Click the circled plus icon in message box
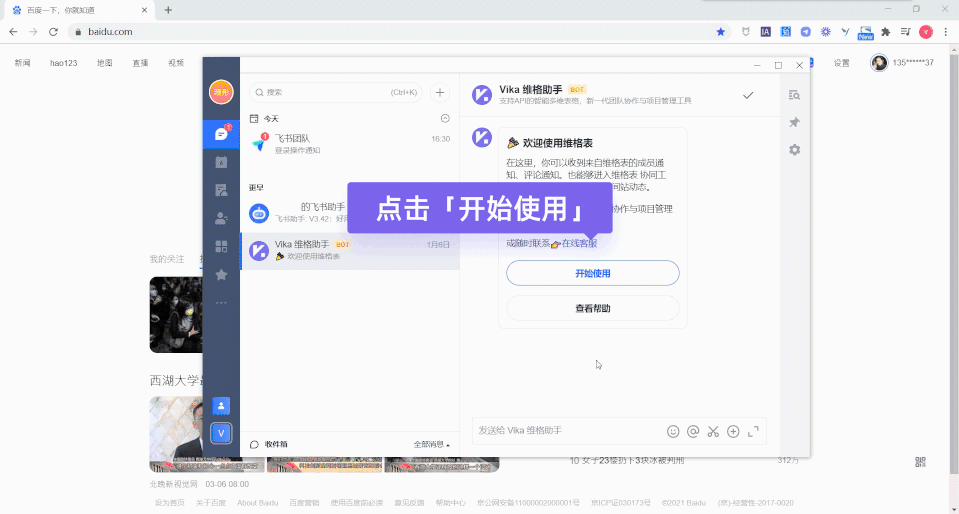959x514 pixels. (x=733, y=431)
